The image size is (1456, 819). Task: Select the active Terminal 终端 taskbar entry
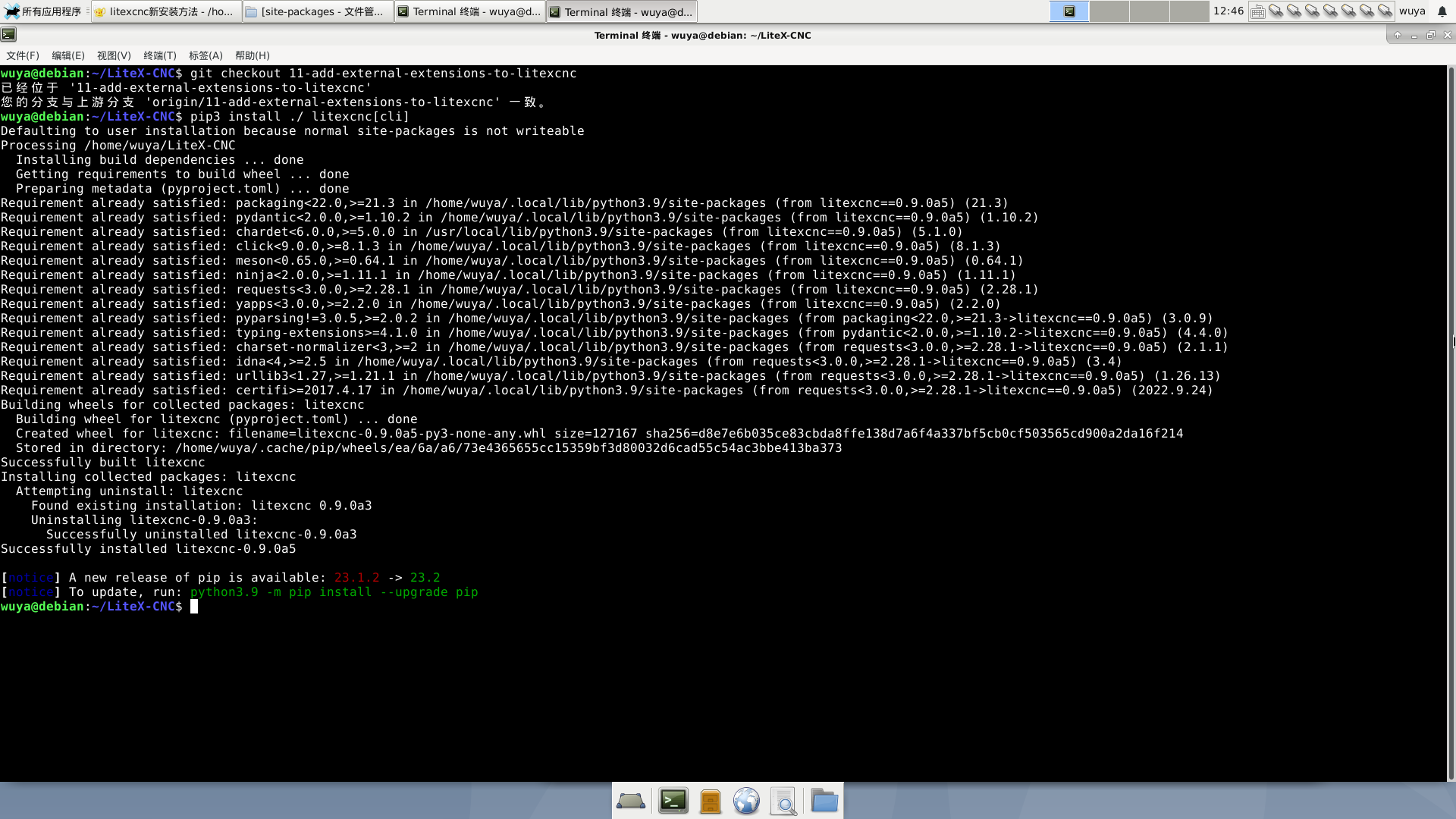[621, 11]
